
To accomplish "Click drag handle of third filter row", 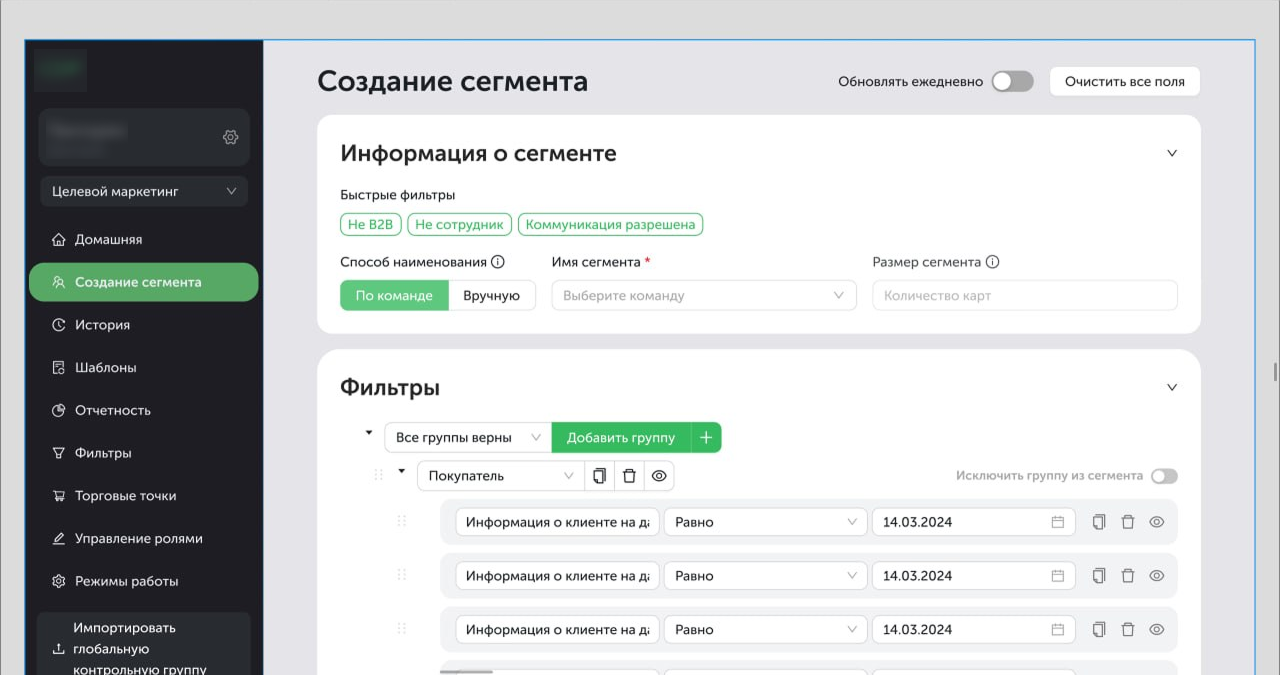I will tap(402, 629).
